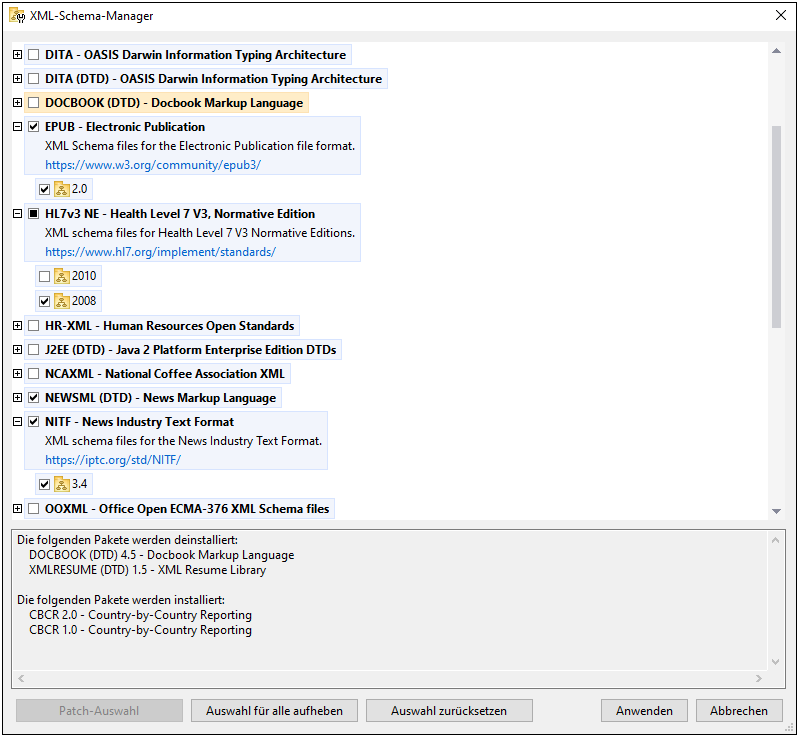This screenshot has width=799, height=737.
Task: Click the Anwenden button
Action: (x=644, y=711)
